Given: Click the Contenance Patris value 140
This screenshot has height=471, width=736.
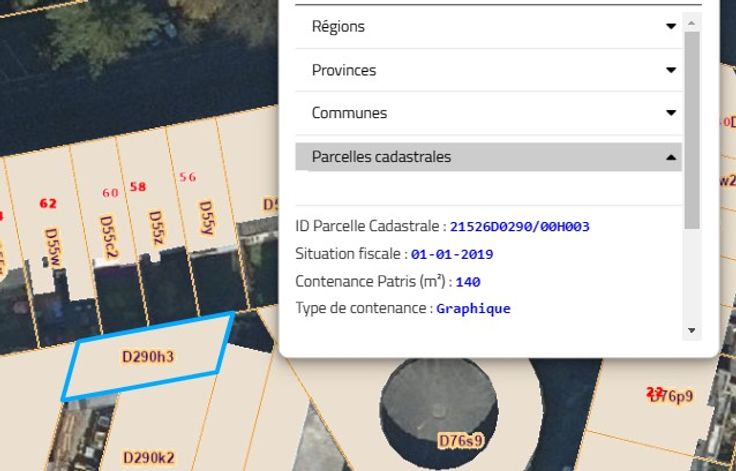Looking at the screenshot, I should [x=468, y=282].
